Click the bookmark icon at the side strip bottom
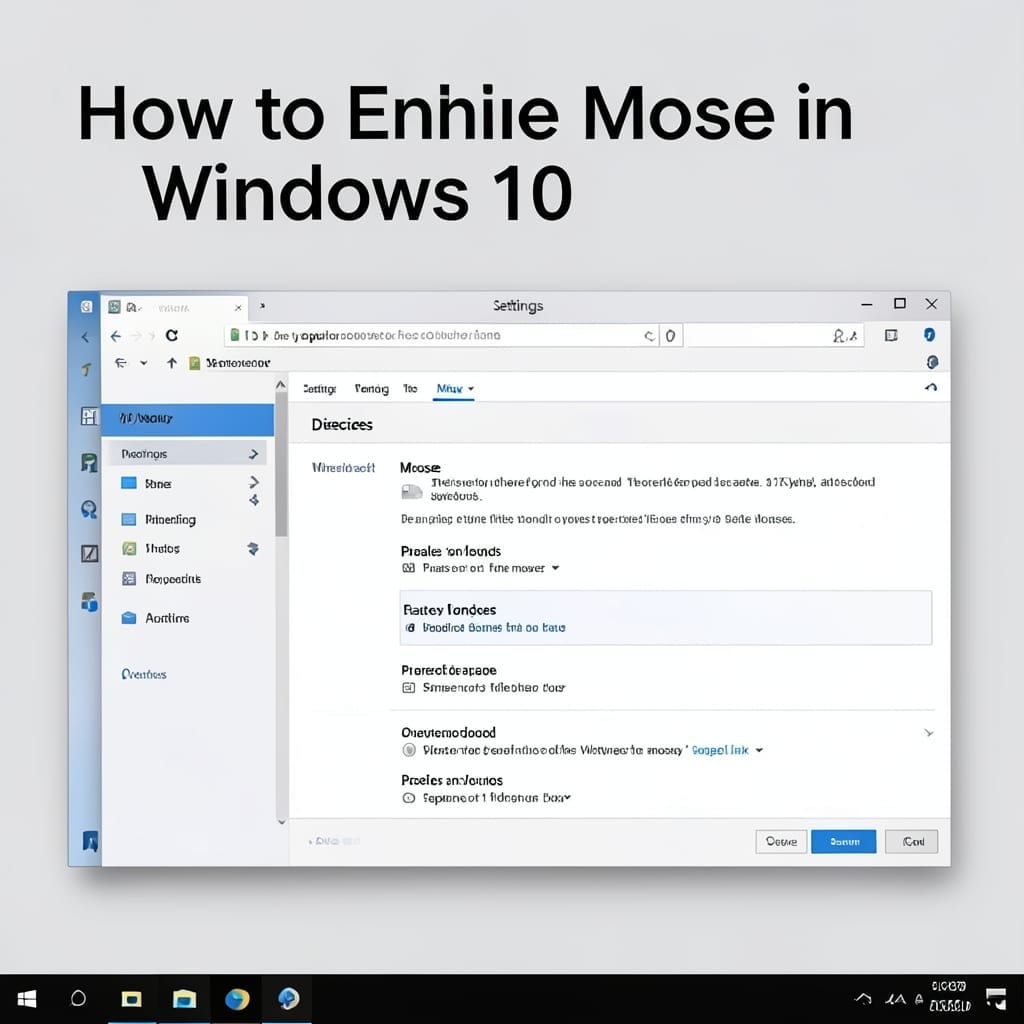 [90, 841]
